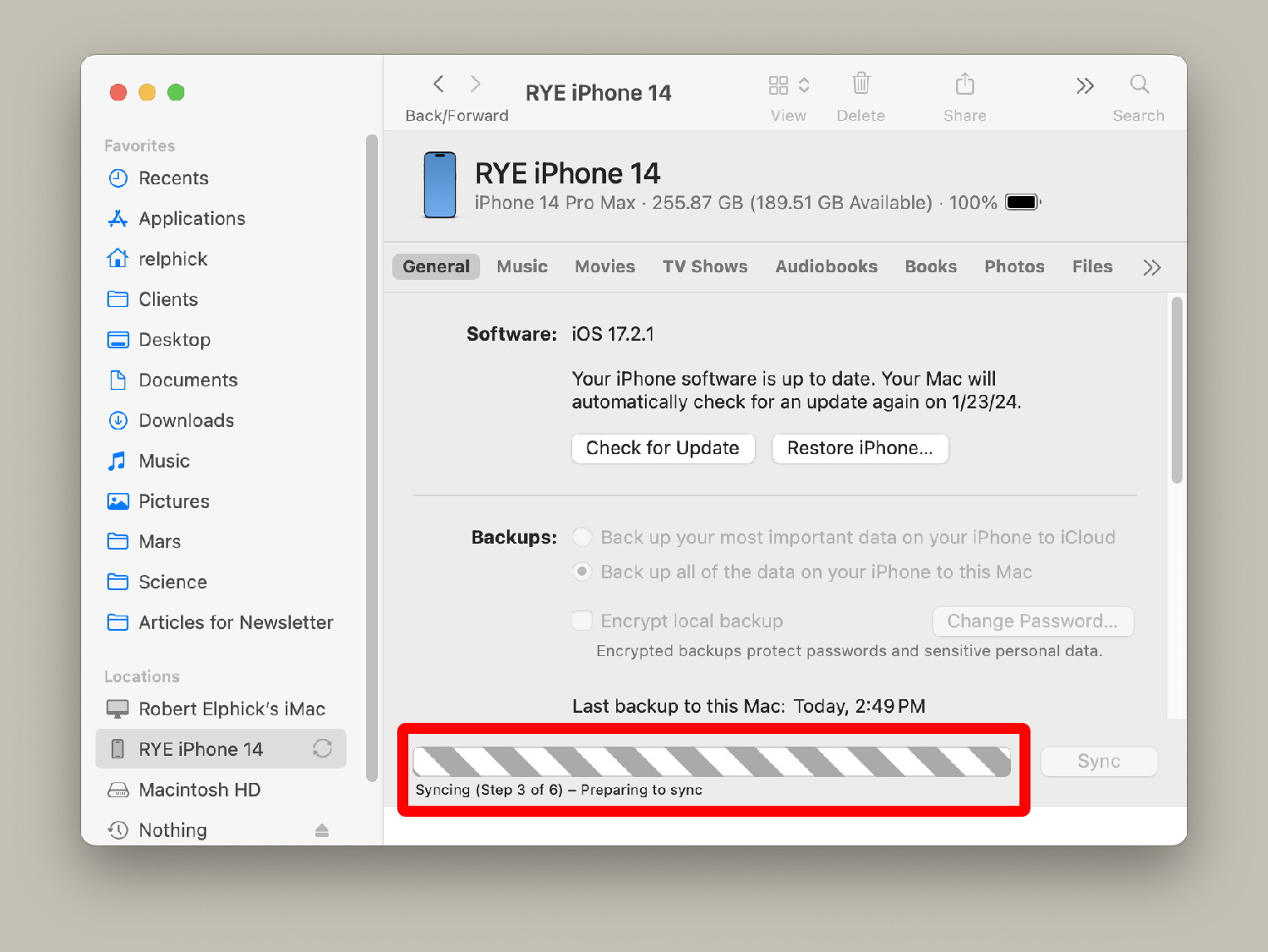Click the Articles for Newsletter folder icon
Screen dimensions: 1268x952
coord(118,622)
